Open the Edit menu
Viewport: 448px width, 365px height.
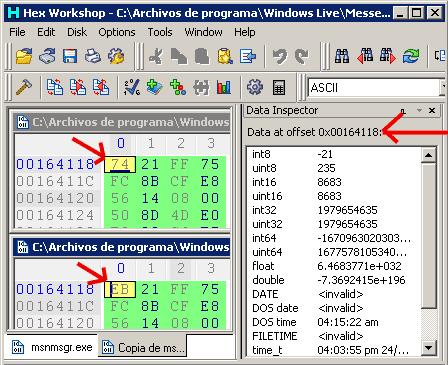point(46,32)
